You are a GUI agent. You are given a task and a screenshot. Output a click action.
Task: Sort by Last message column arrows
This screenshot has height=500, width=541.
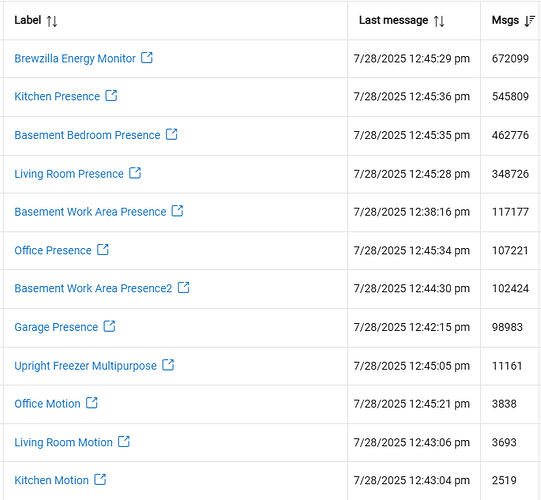[439, 21]
